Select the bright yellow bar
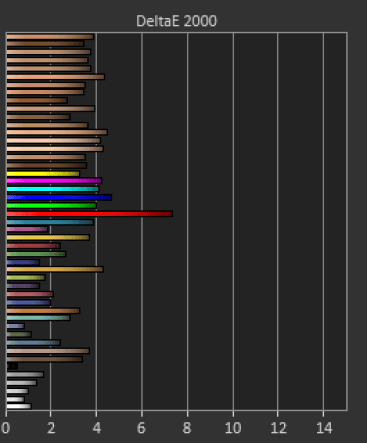Viewport: 367px width, 443px height. (43, 174)
